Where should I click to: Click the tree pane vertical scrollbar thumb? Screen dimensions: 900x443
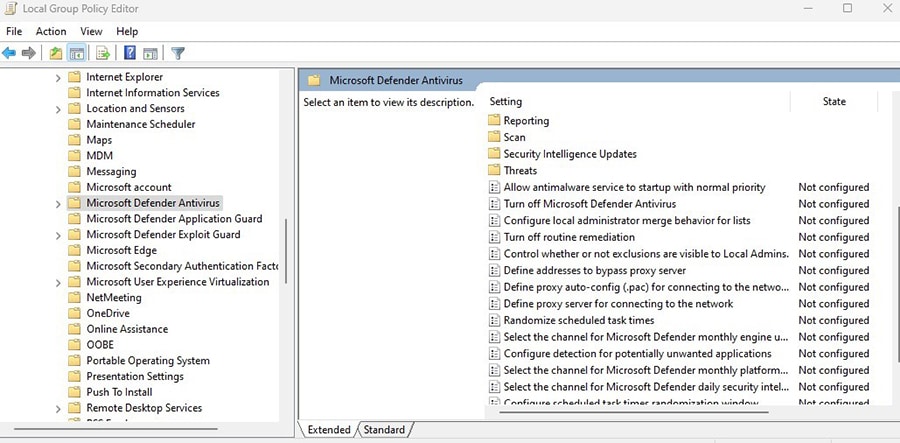pos(286,251)
